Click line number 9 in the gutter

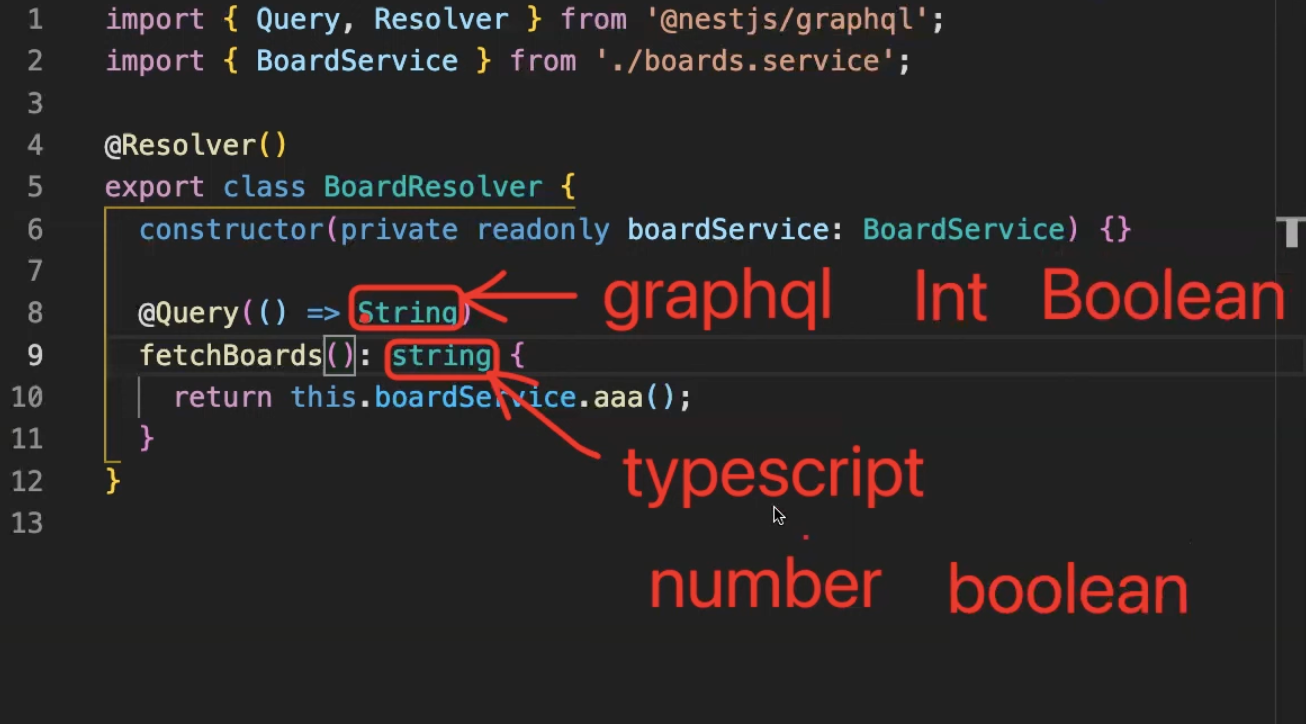point(35,355)
